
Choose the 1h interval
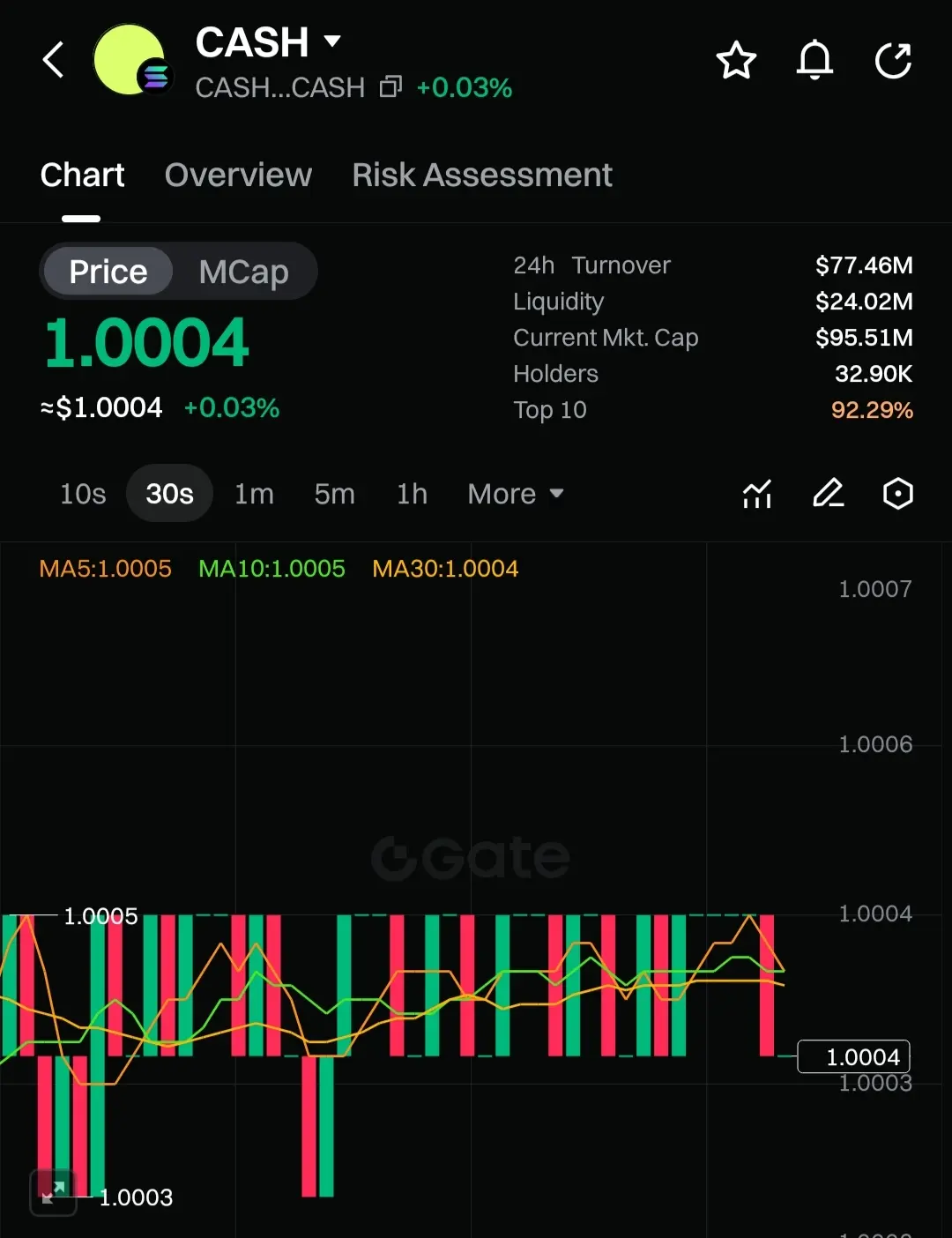(412, 494)
